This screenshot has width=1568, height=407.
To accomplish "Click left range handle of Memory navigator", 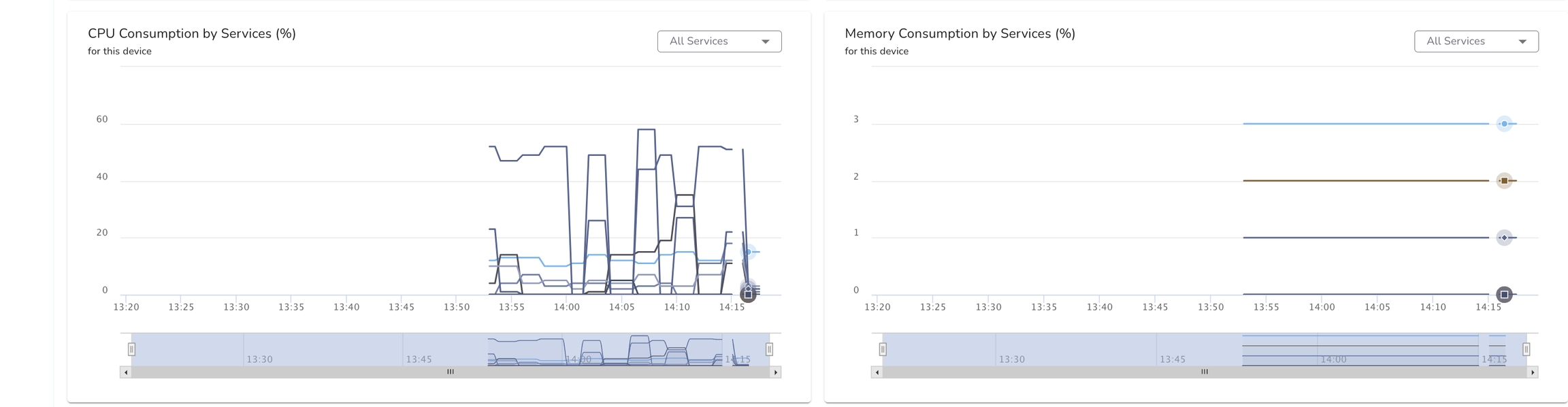I will click(883, 349).
